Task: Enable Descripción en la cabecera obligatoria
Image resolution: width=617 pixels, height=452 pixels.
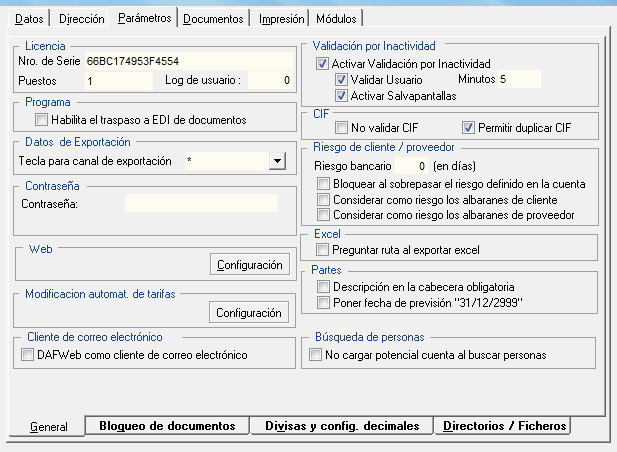Action: pos(323,286)
